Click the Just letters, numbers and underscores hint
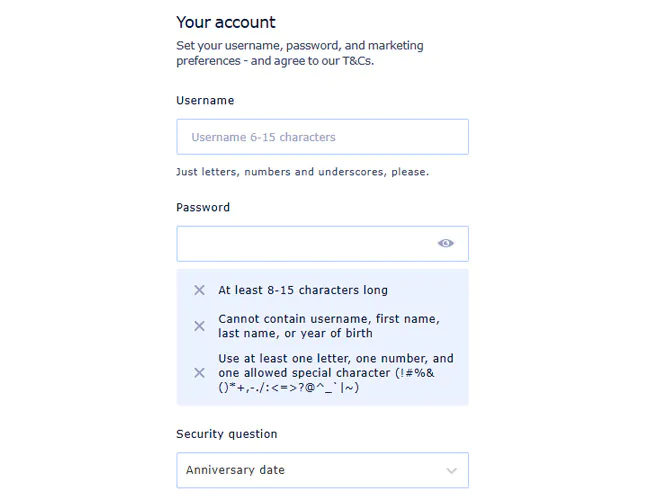Screen dimensions: 648x500 [302, 172]
